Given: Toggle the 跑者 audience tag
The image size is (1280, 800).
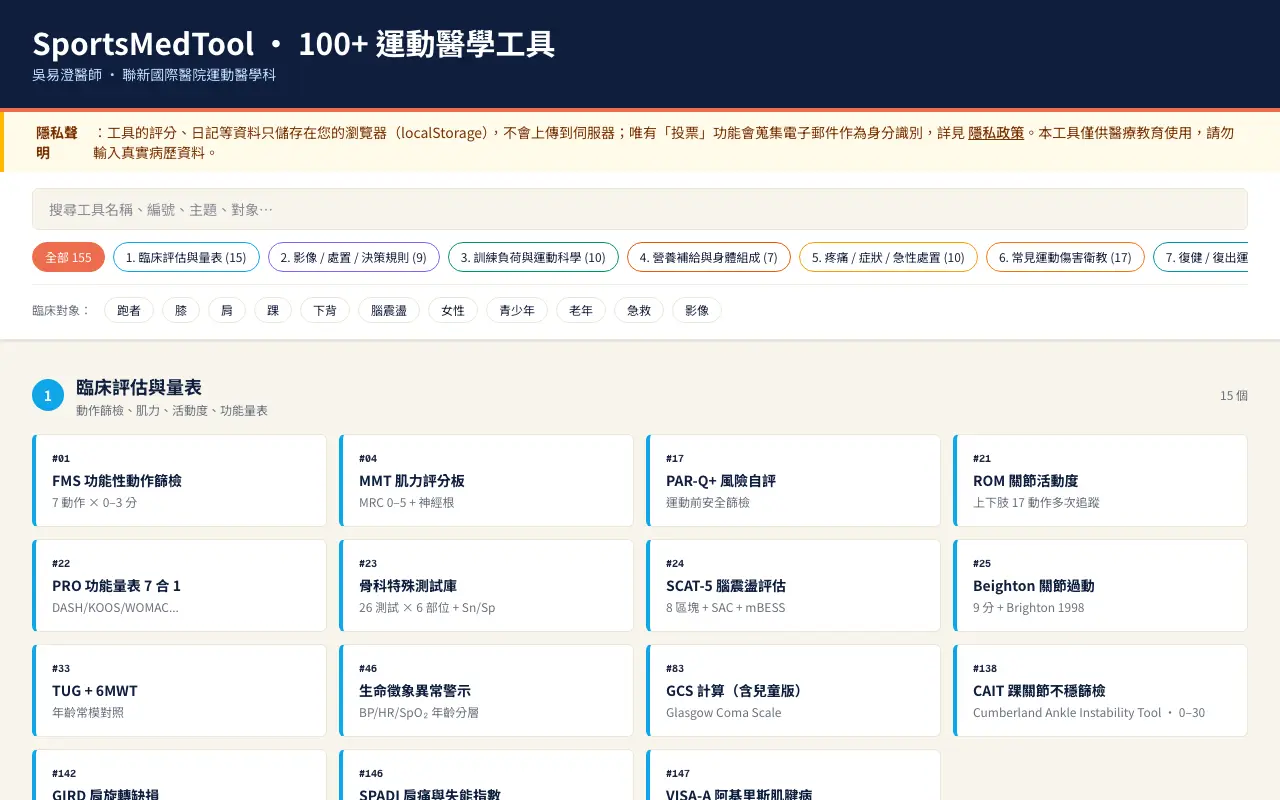Looking at the screenshot, I should pyautogui.click(x=129, y=310).
